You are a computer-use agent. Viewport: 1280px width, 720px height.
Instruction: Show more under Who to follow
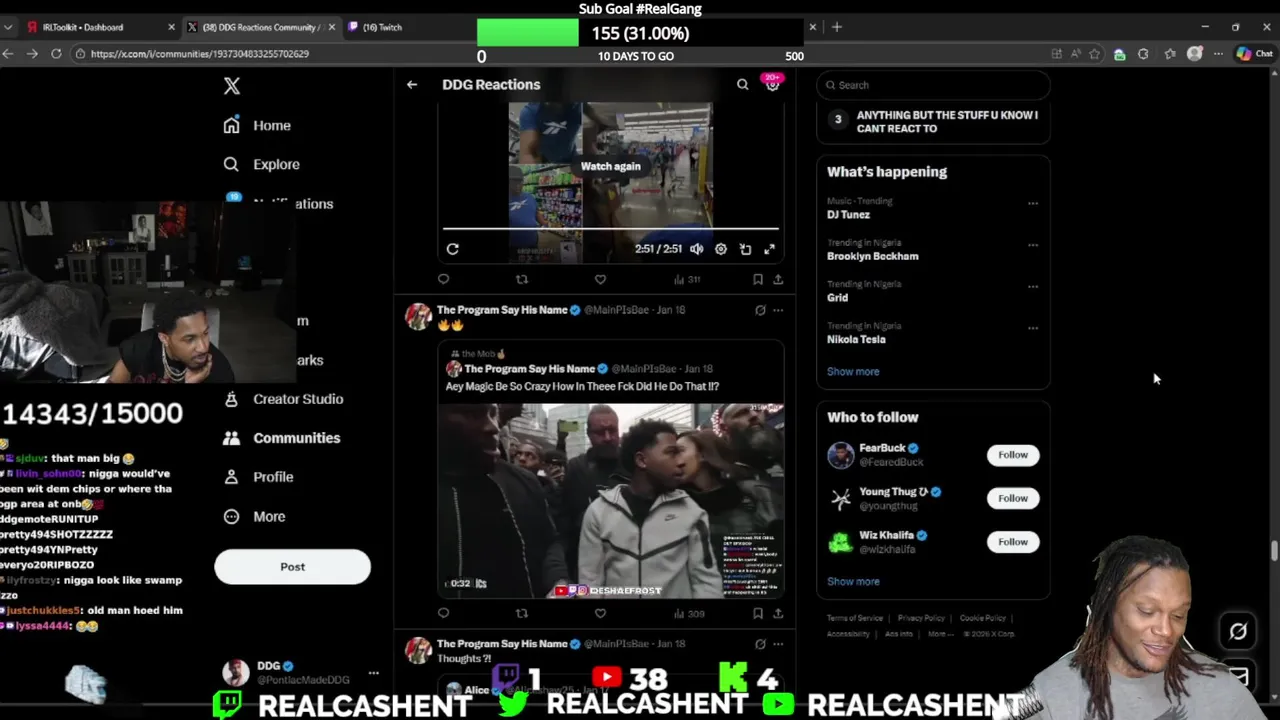(x=853, y=582)
